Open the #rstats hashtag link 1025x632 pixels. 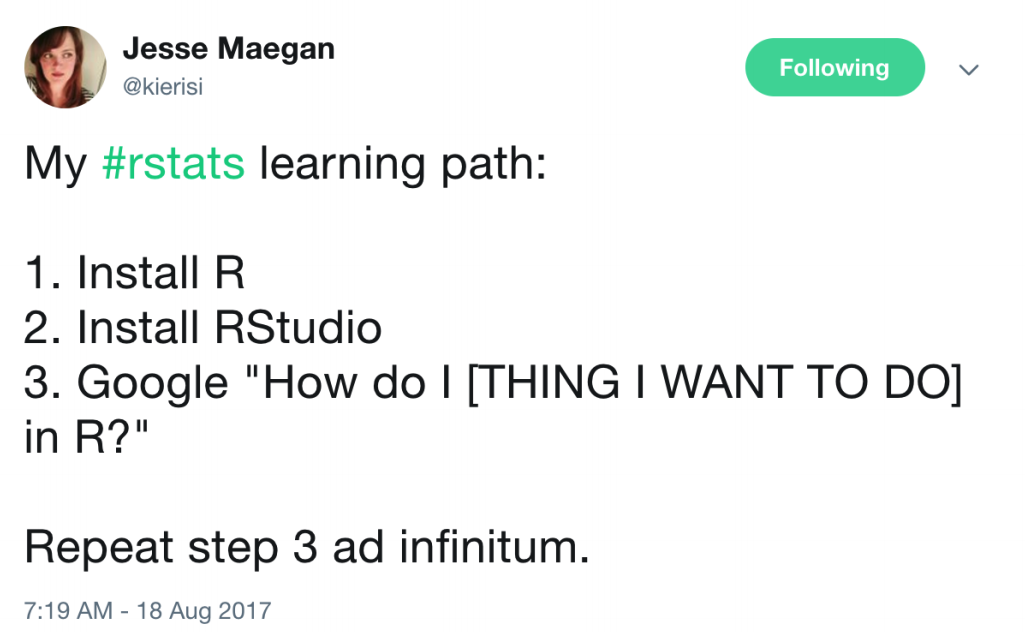tap(173, 165)
